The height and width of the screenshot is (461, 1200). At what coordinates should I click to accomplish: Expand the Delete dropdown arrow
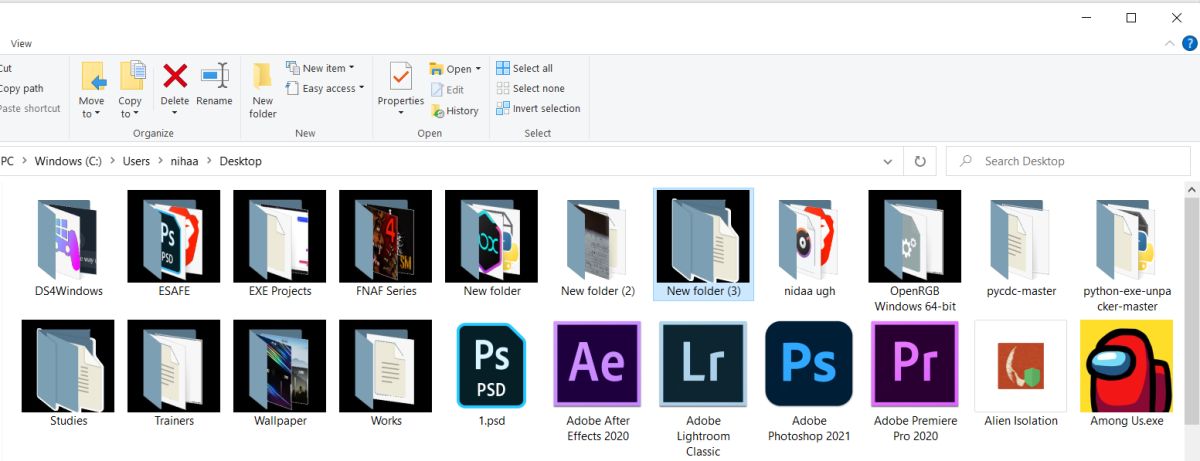point(175,113)
